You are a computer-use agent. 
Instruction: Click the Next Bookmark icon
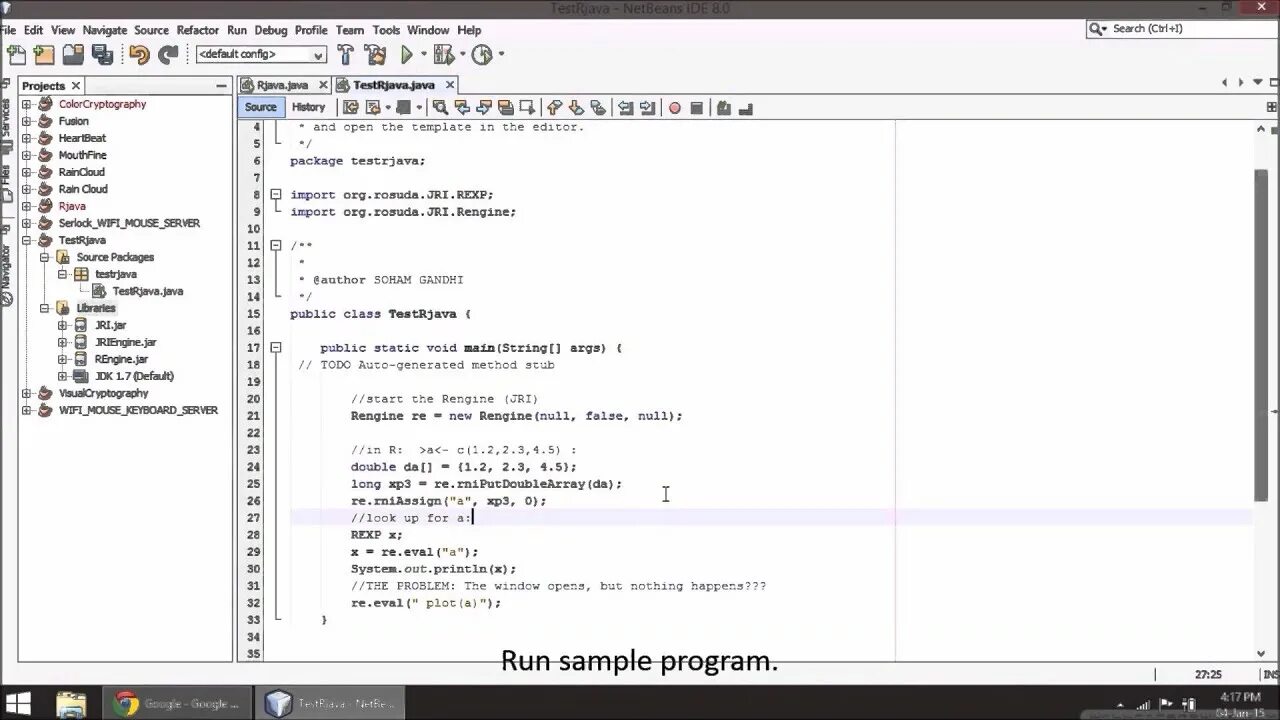[576, 108]
